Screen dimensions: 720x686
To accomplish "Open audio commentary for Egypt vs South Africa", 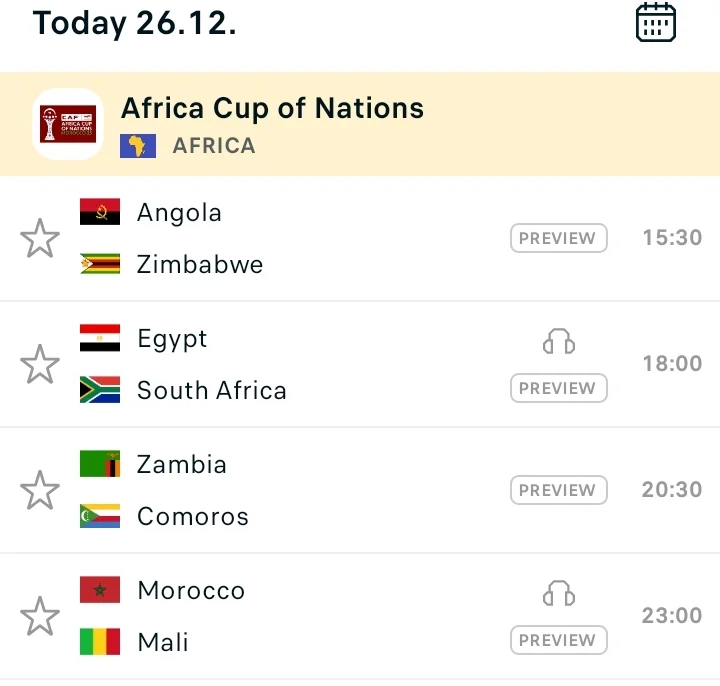I will (x=559, y=343).
